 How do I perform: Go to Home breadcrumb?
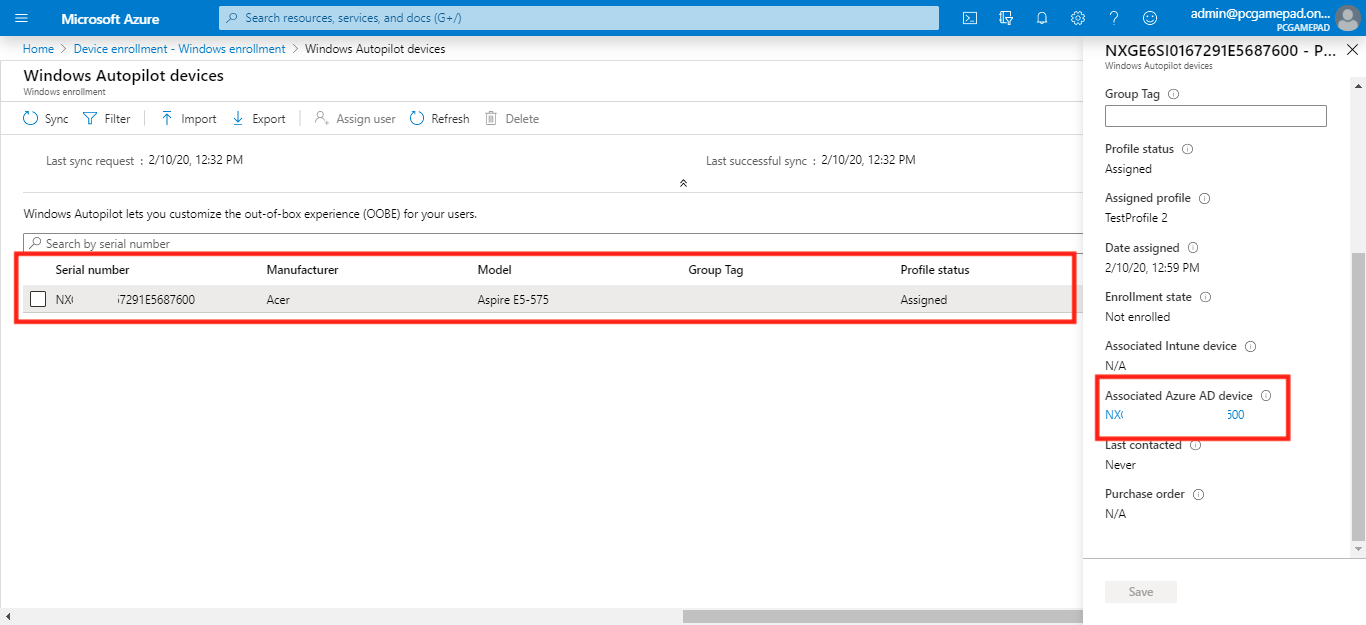[38, 49]
